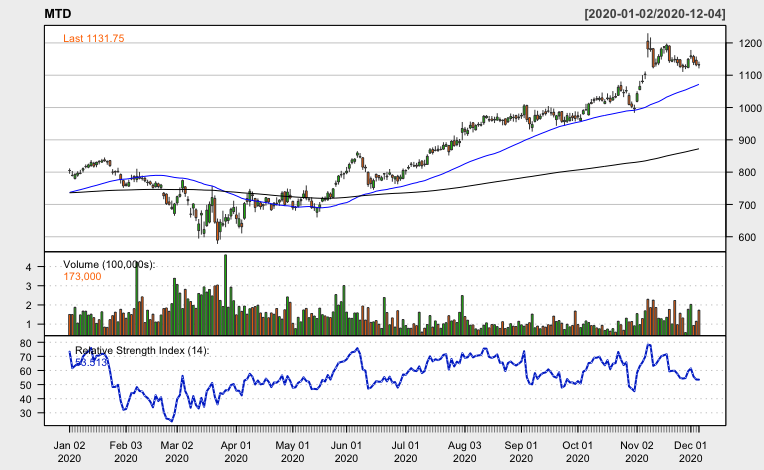Viewport: 764px width, 470px height.
Task: Click the Mar 02 2020 date label
Action: (177, 451)
